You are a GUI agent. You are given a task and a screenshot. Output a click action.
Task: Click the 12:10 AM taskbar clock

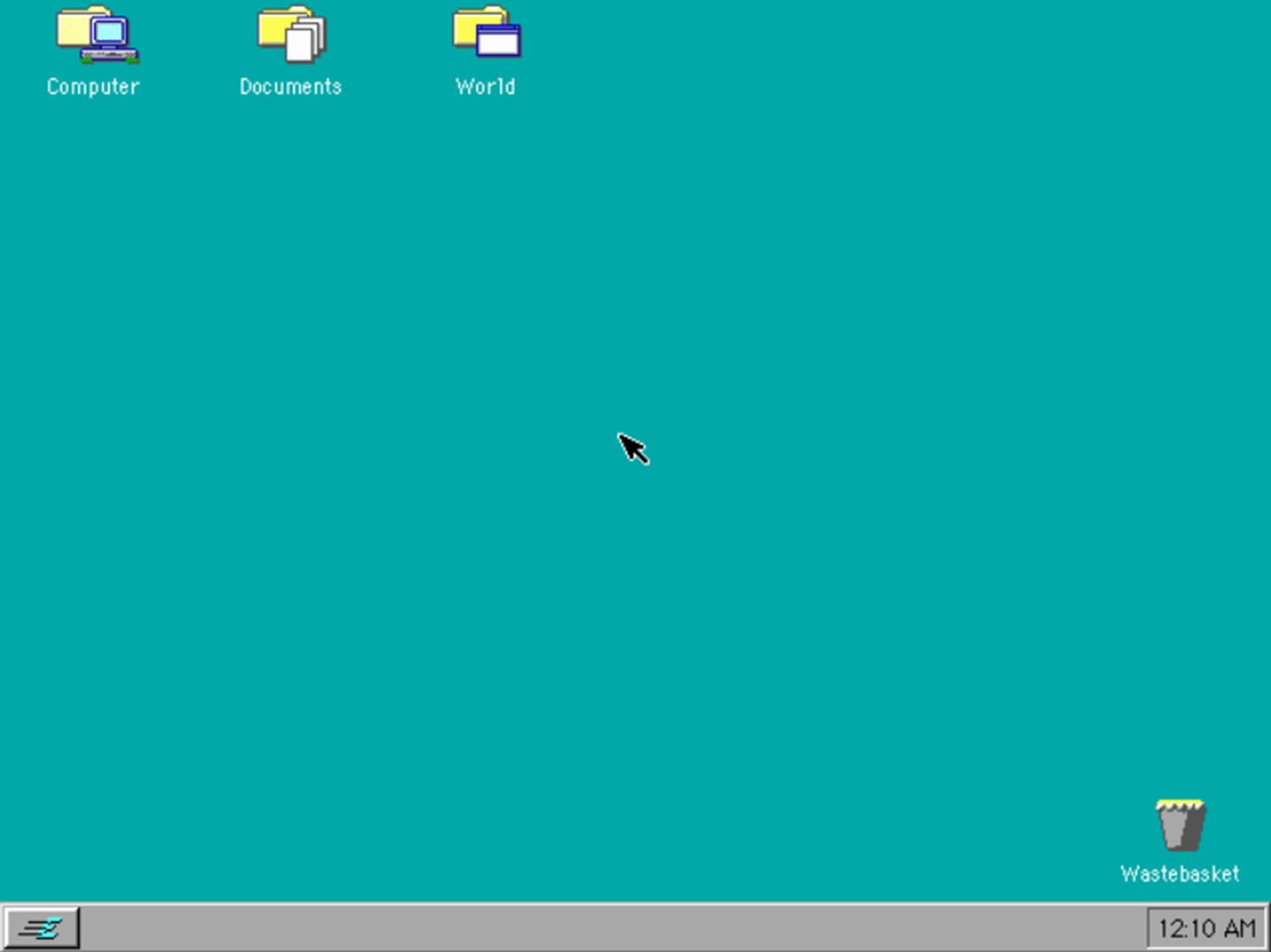1206,928
